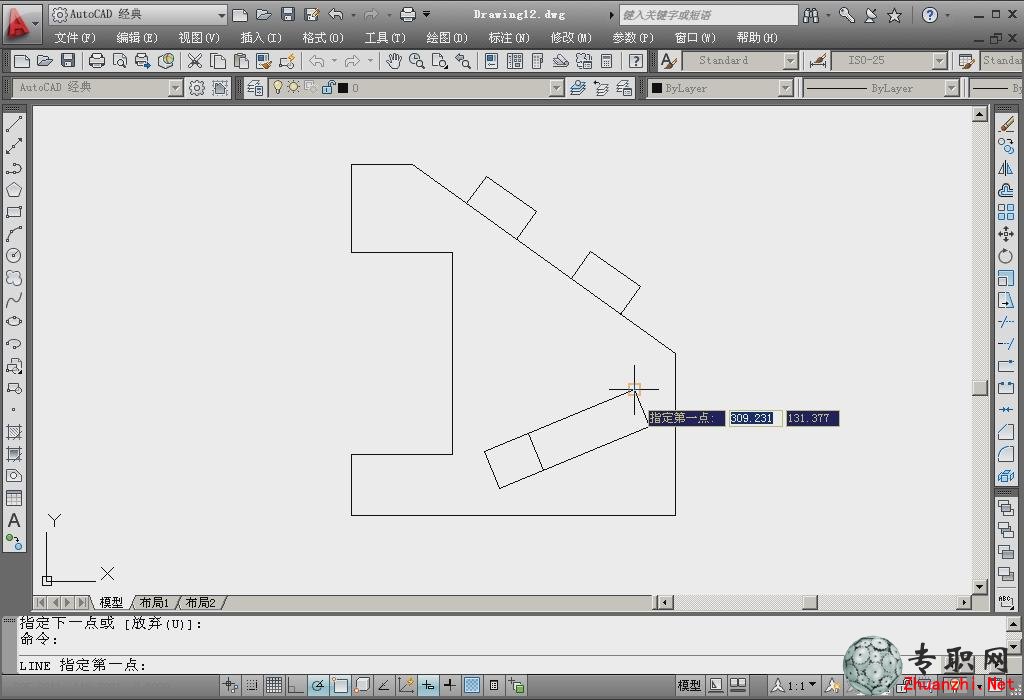Toggle Snap Mode in the status bar

tap(252, 685)
